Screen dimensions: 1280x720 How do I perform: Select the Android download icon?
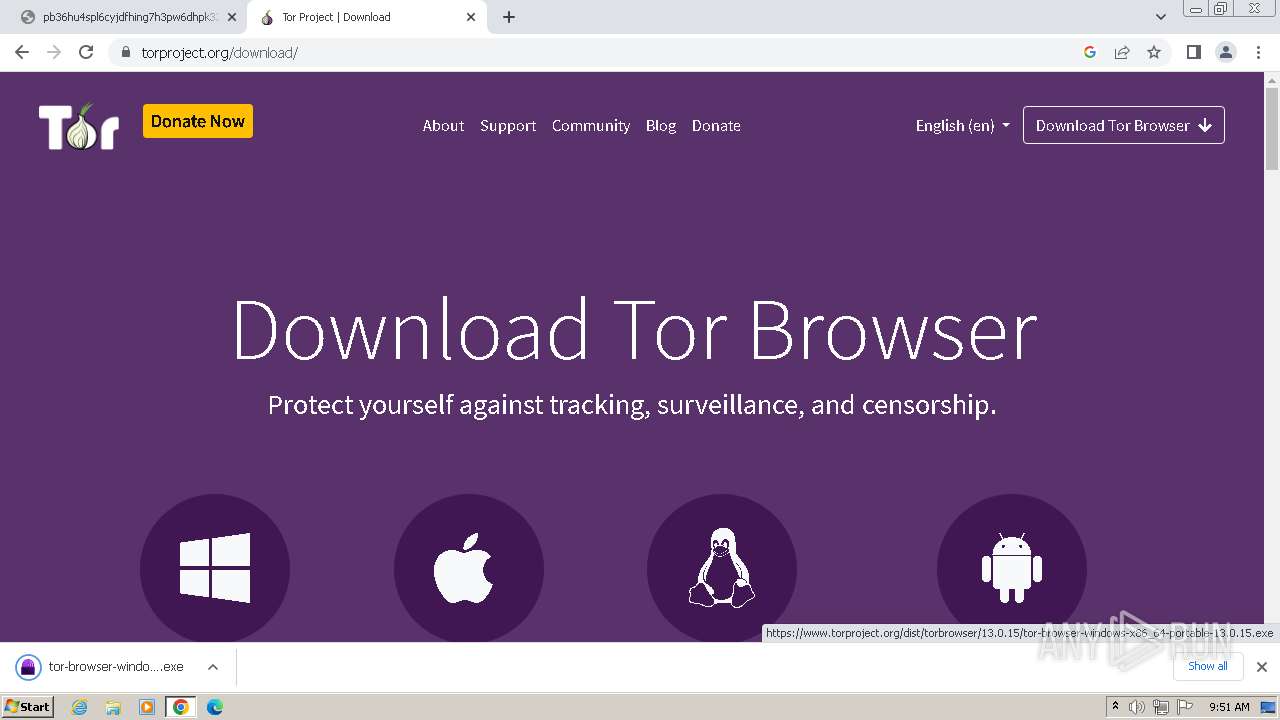1012,568
